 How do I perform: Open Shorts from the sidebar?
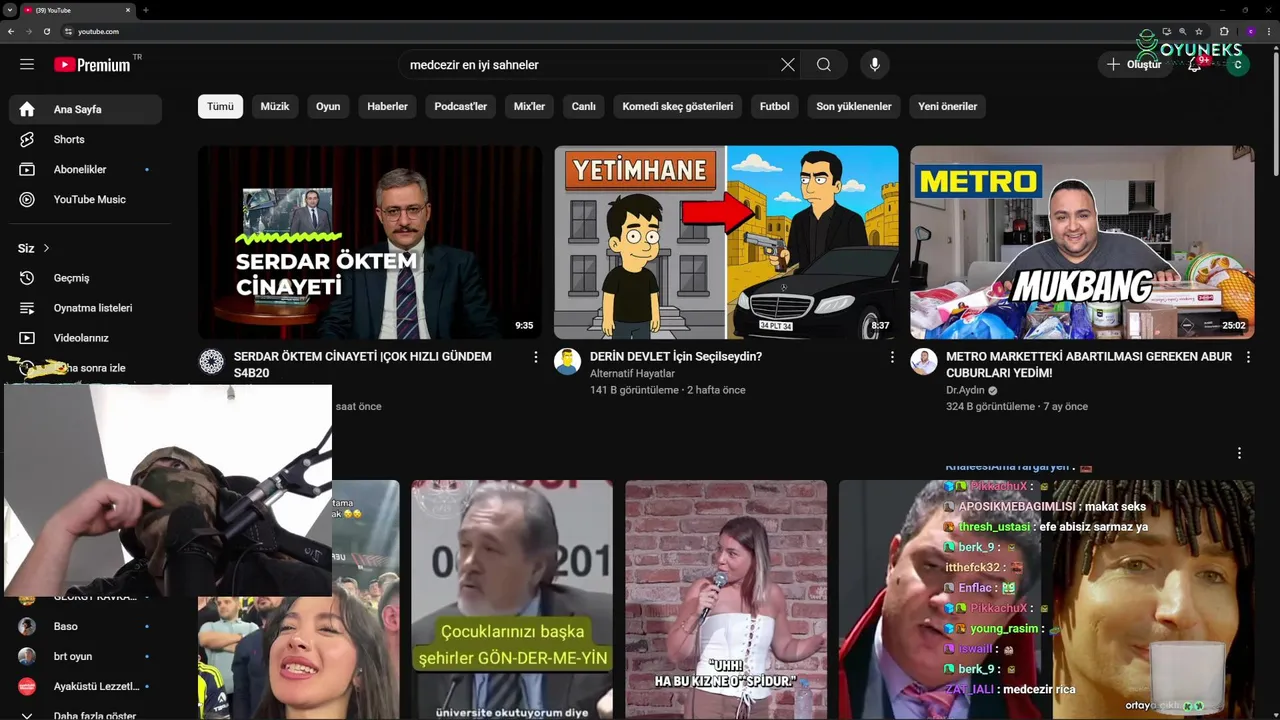click(x=85, y=139)
